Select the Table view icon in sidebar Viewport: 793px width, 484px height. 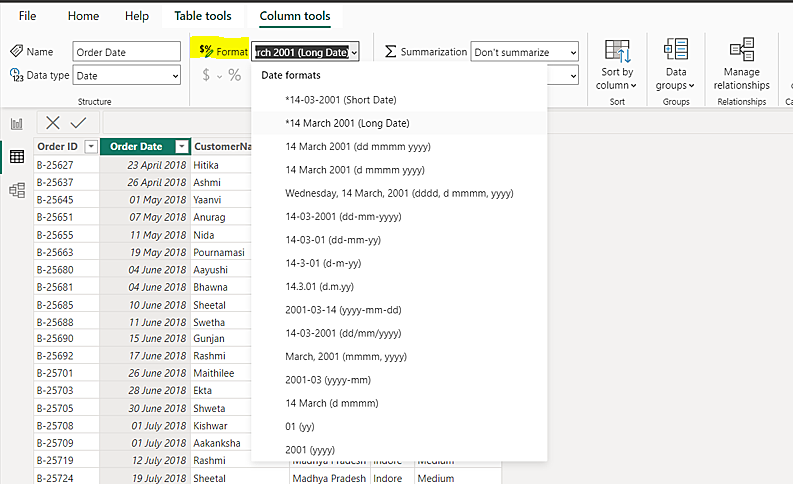[x=17, y=157]
